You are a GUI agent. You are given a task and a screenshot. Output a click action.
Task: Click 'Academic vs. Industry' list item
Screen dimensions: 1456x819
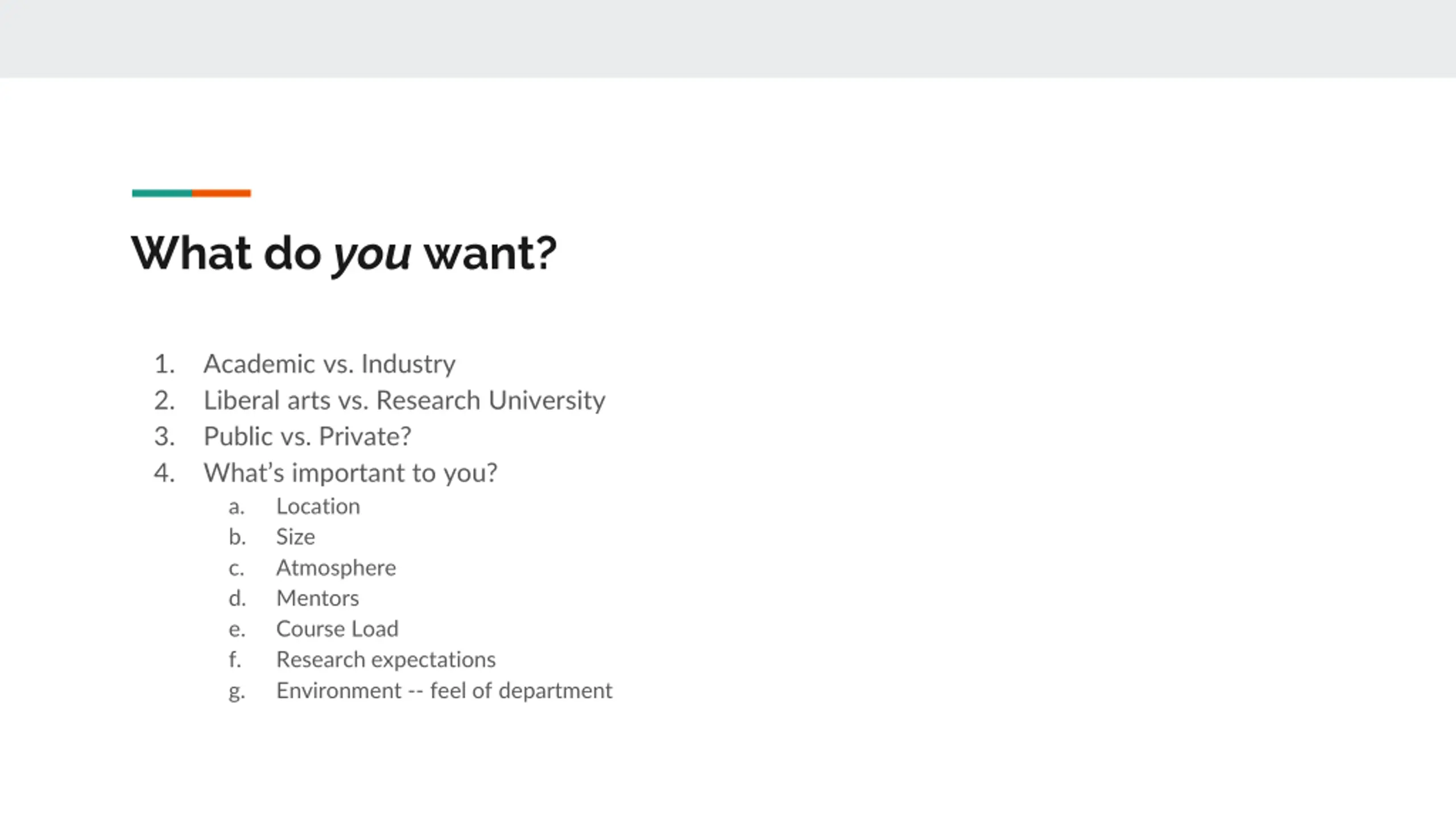point(329,364)
